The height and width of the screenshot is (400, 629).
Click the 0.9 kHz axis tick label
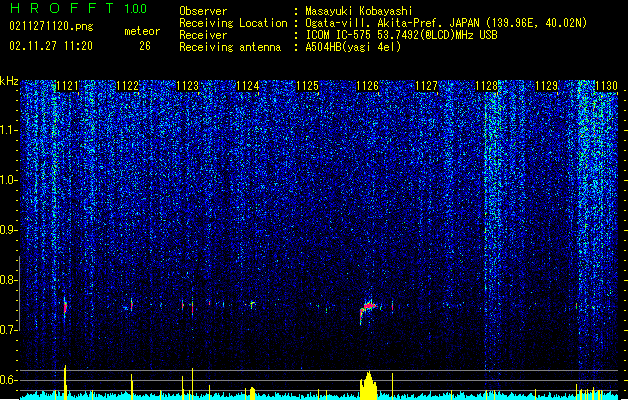pos(9,230)
